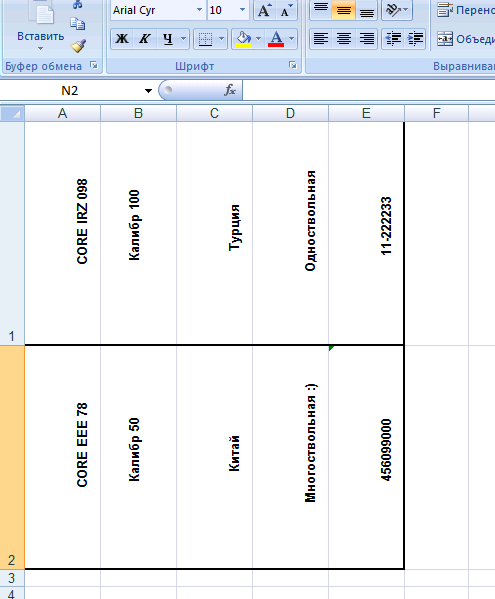Select column C header
495x599 pixels.
point(214,113)
